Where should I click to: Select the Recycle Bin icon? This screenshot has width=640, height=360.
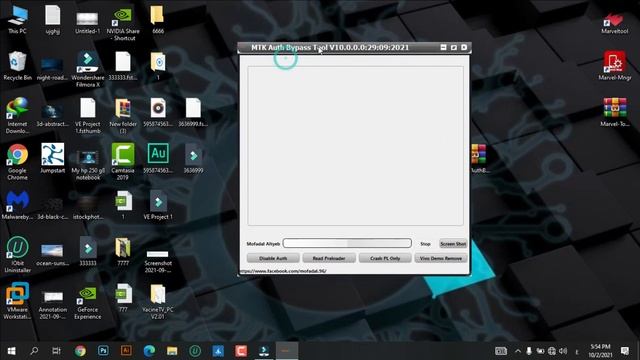17,66
